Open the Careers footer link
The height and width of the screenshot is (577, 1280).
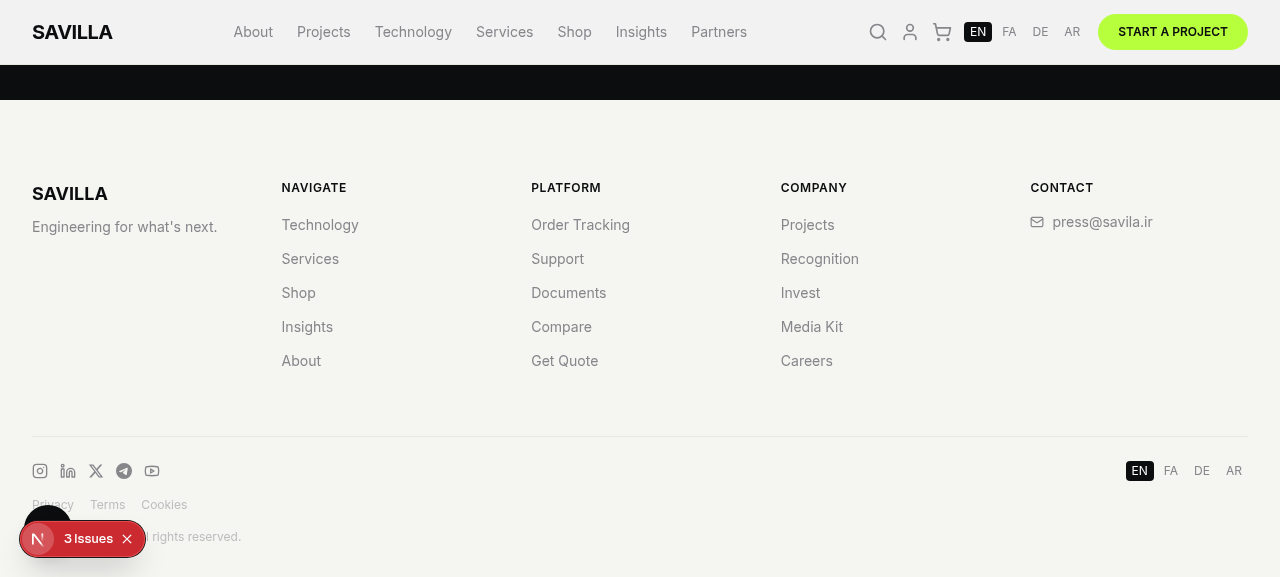tap(806, 361)
